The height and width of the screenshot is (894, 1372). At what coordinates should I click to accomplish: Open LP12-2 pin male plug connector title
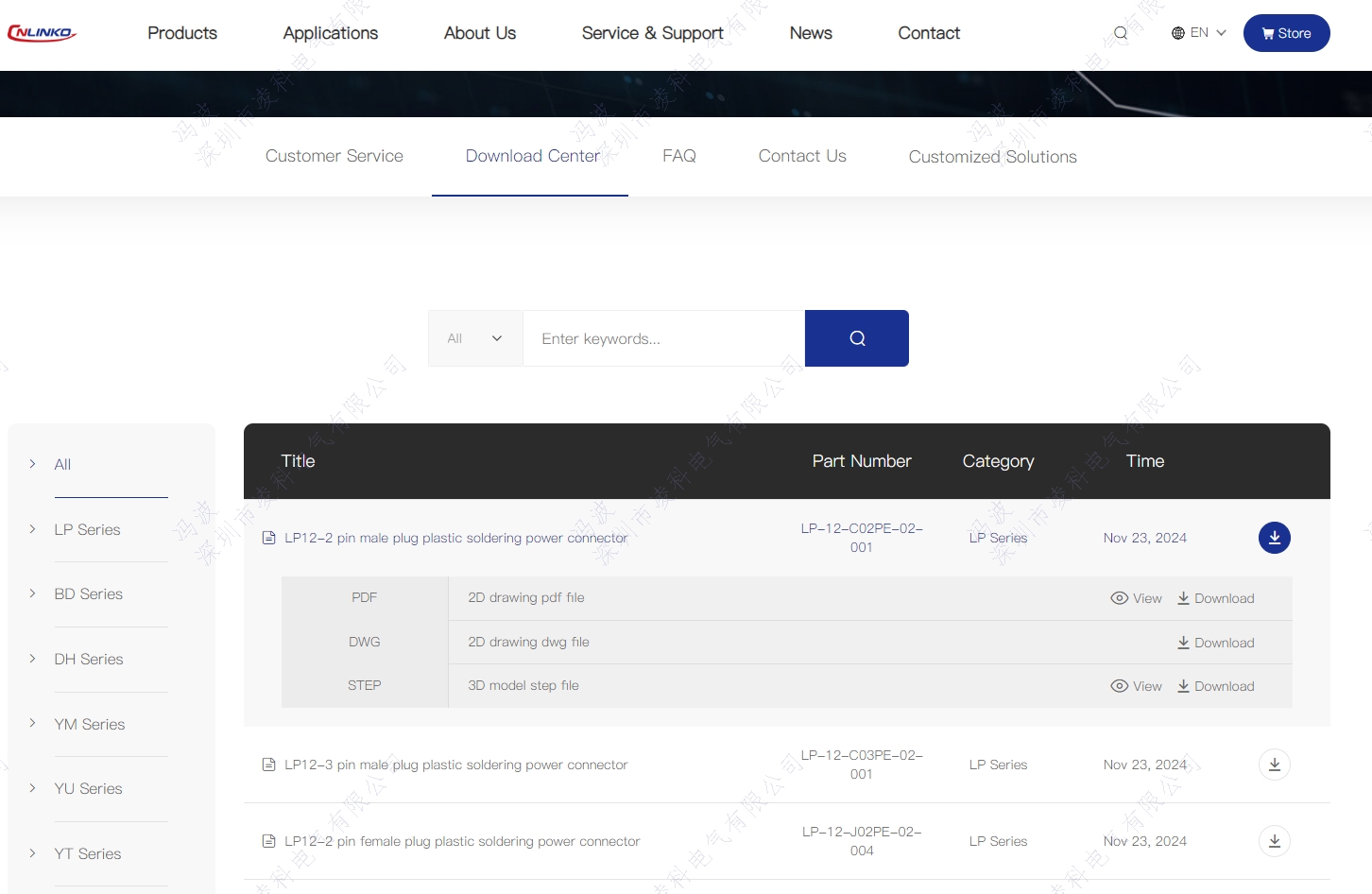pyautogui.click(x=456, y=538)
